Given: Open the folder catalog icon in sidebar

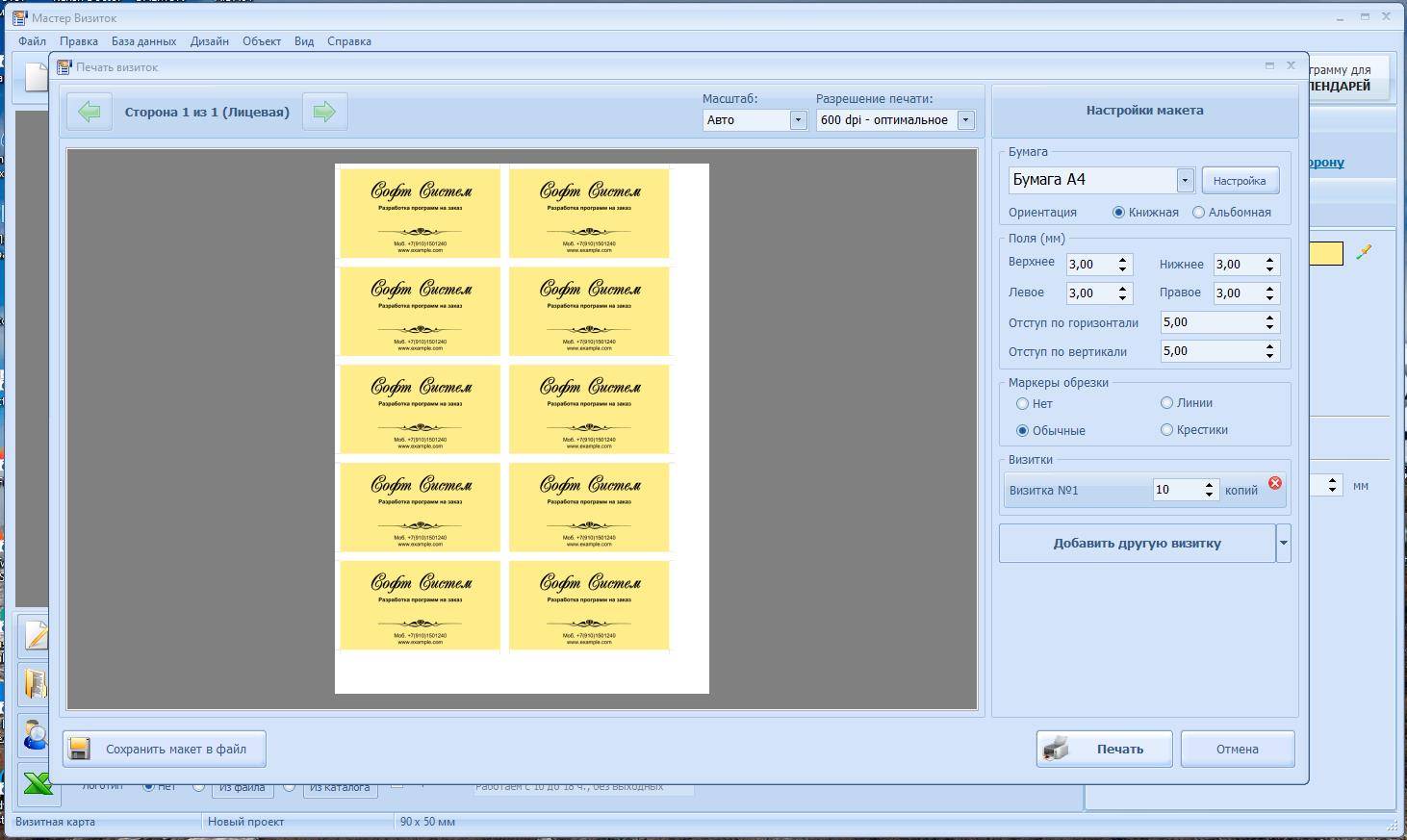Looking at the screenshot, I should tap(36, 684).
